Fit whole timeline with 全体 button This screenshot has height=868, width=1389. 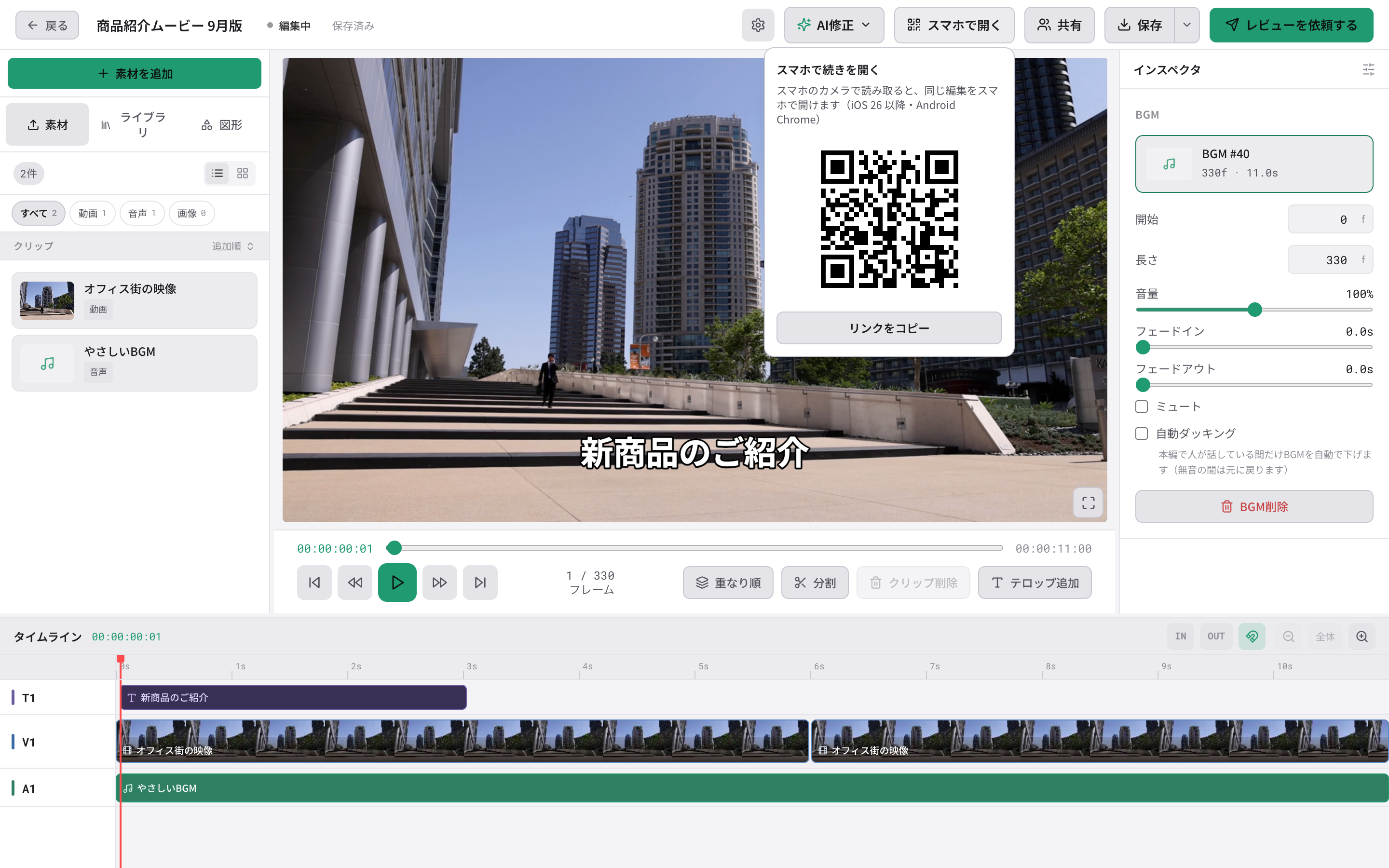[1325, 637]
